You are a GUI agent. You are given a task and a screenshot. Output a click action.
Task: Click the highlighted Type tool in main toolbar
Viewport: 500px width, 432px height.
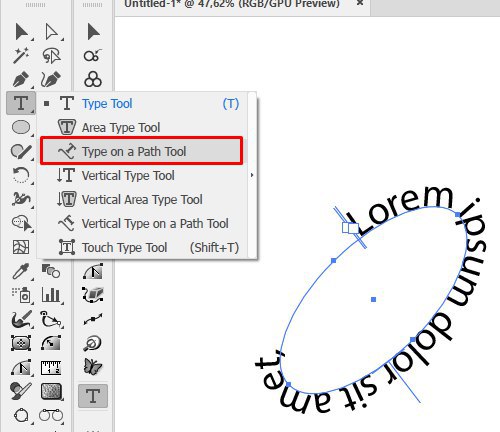pos(21,103)
